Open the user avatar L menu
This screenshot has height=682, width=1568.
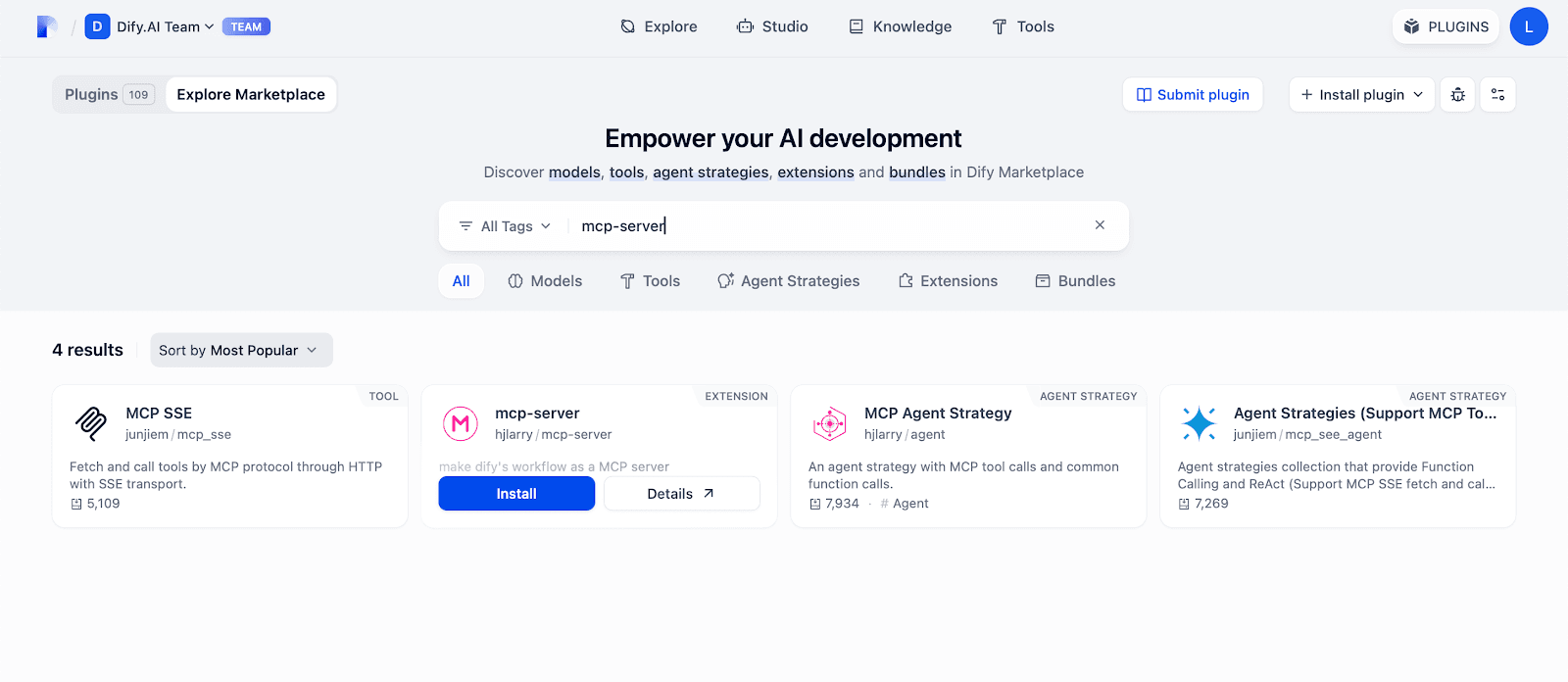coord(1528,26)
